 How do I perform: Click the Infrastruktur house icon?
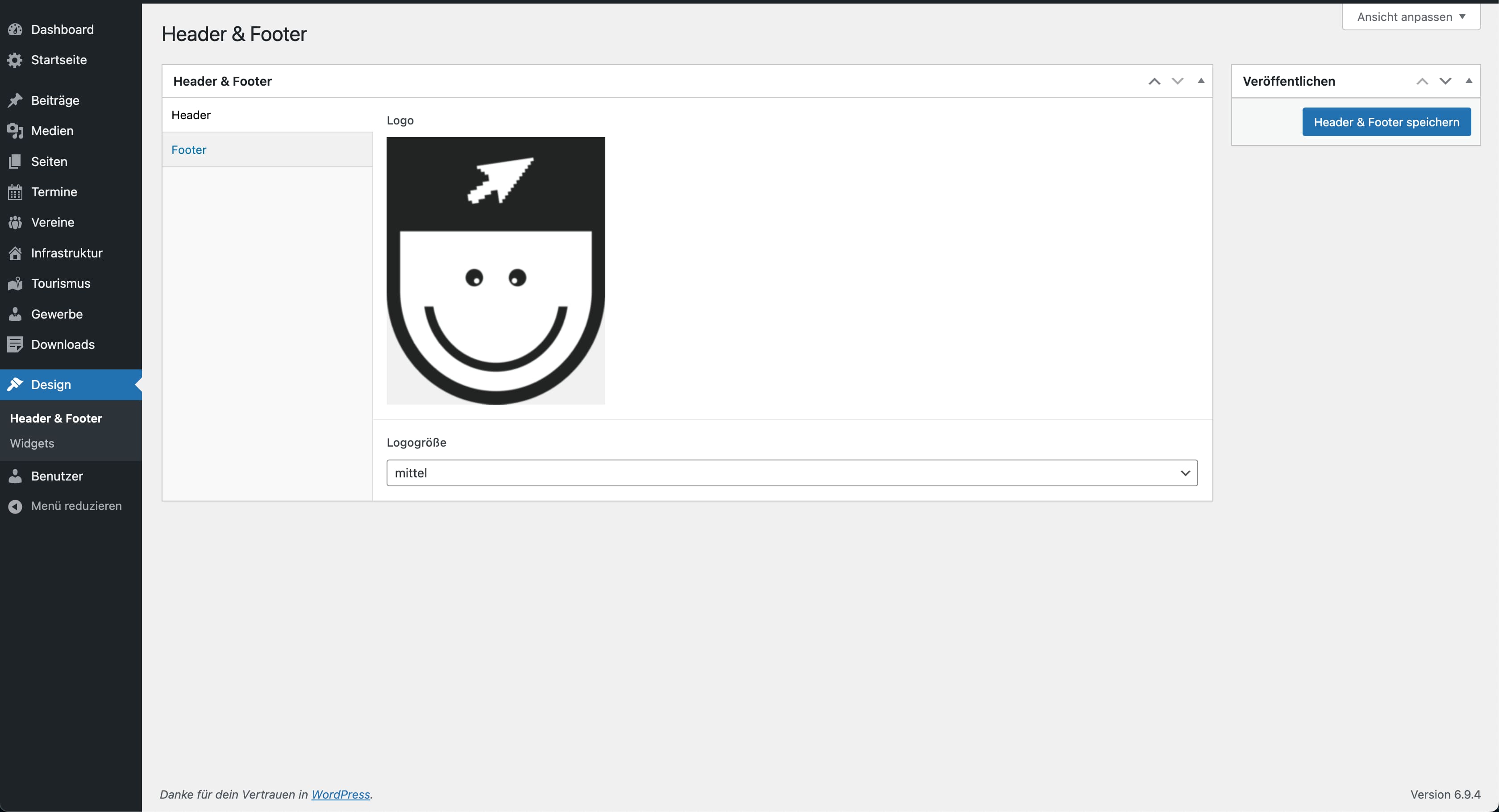coord(15,253)
